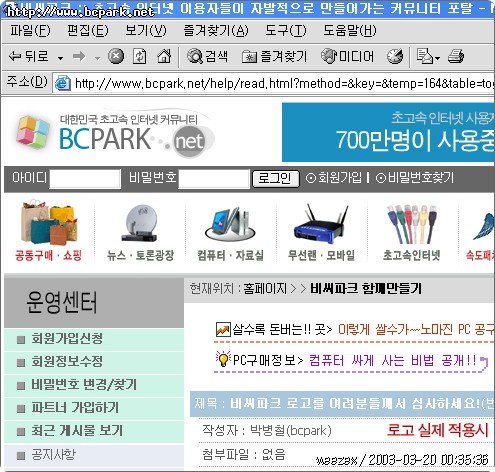Click the 홈페이지 breadcrumb link

(265, 288)
